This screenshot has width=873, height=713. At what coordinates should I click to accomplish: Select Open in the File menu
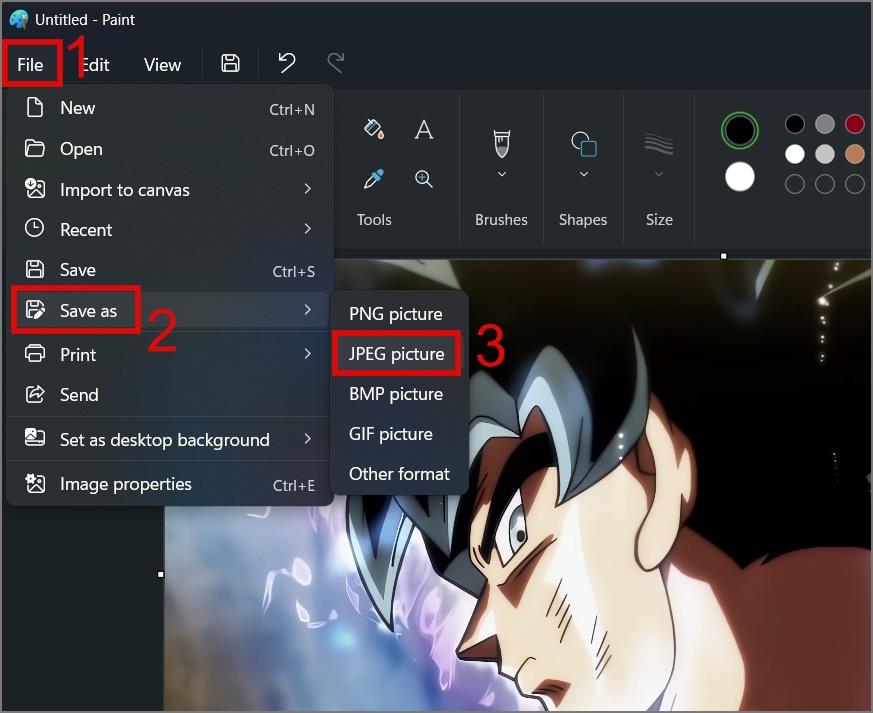(x=170, y=149)
